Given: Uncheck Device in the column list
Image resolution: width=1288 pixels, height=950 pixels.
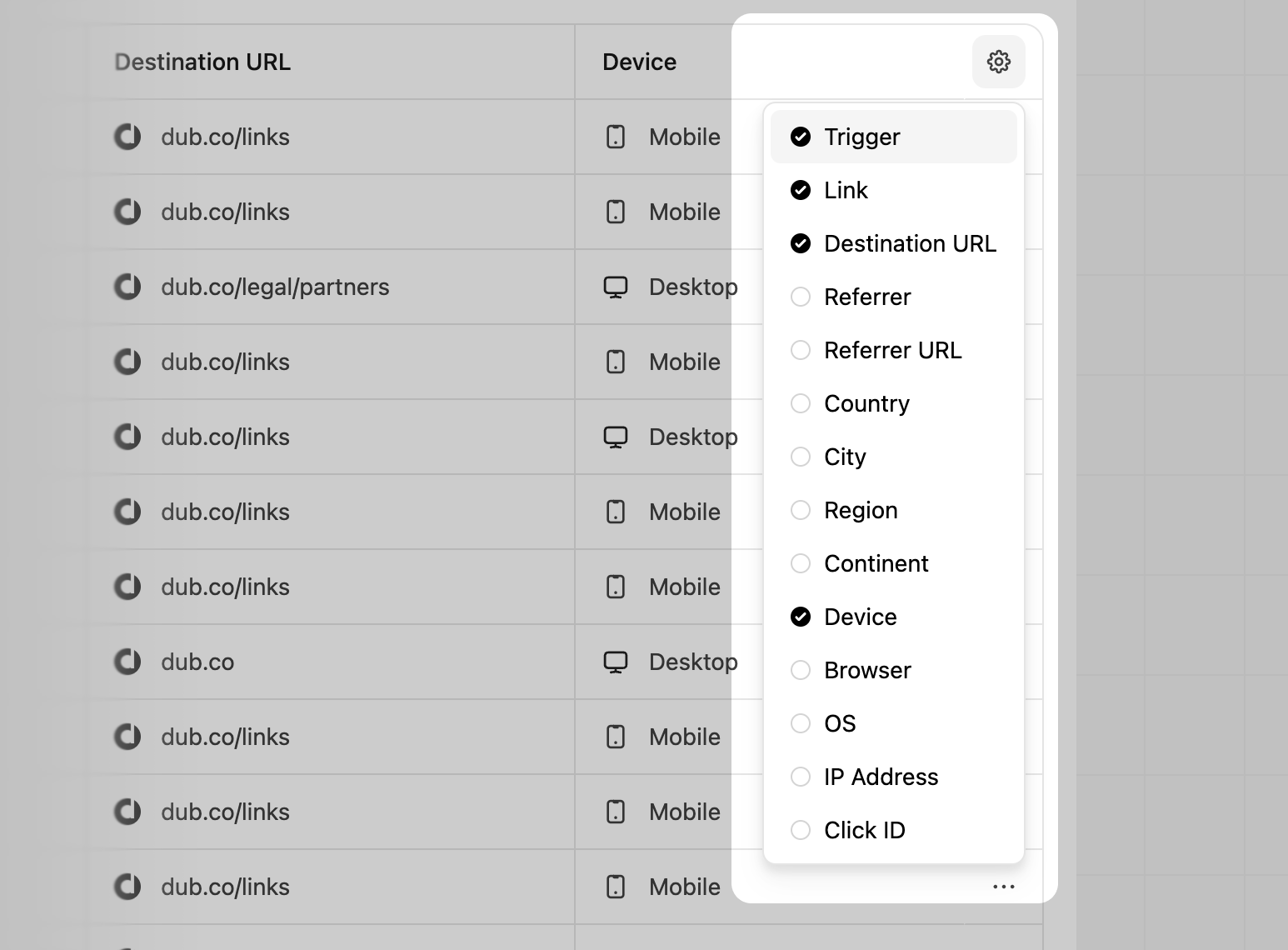Looking at the screenshot, I should tap(893, 617).
